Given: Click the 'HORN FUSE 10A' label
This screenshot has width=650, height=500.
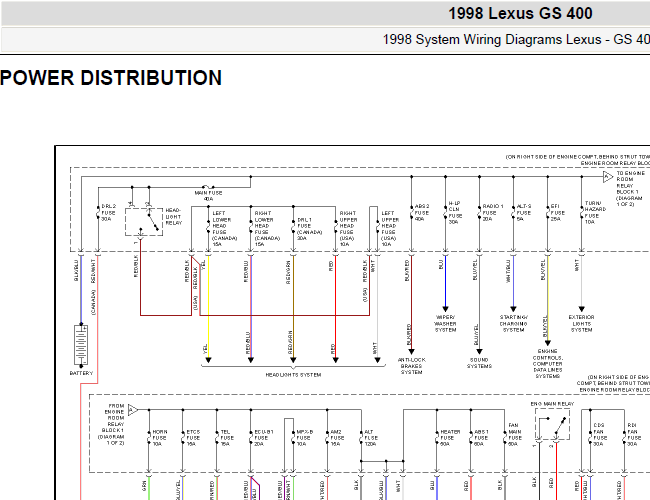Looking at the screenshot, I should 160,438.
